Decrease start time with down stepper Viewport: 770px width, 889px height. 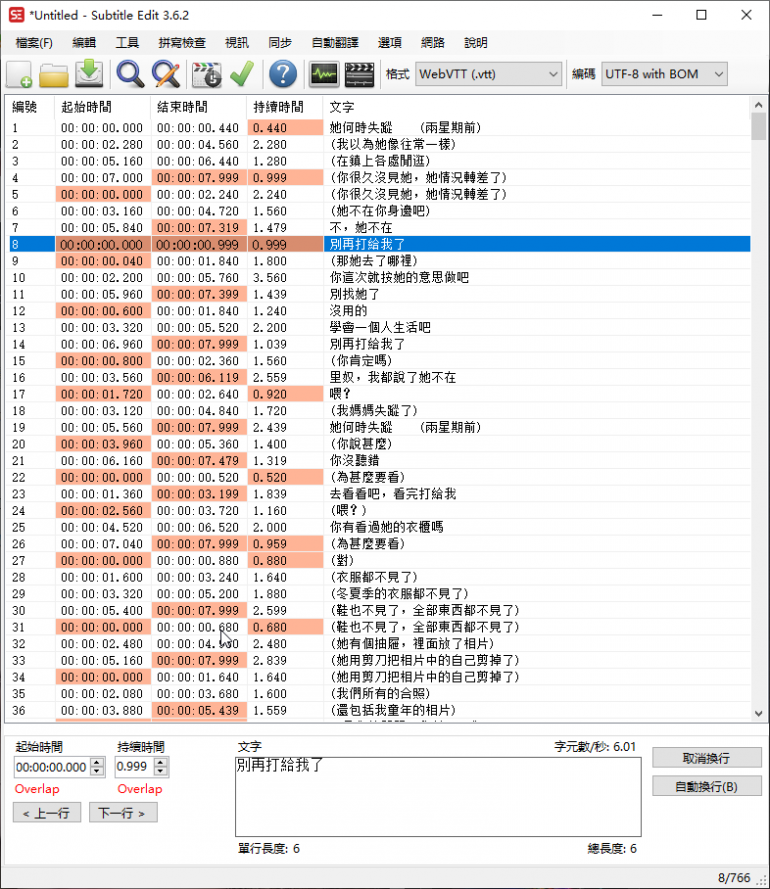tap(98, 772)
